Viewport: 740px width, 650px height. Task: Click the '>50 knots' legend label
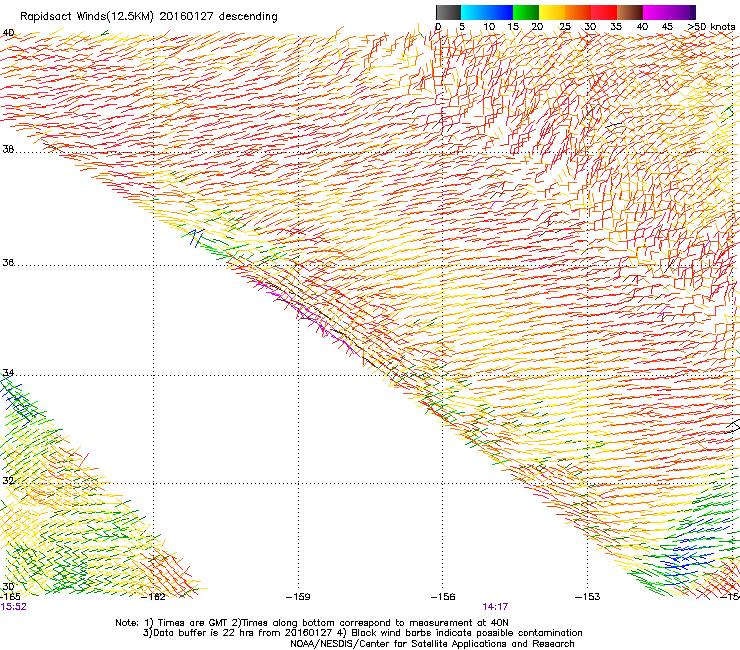click(x=711, y=27)
